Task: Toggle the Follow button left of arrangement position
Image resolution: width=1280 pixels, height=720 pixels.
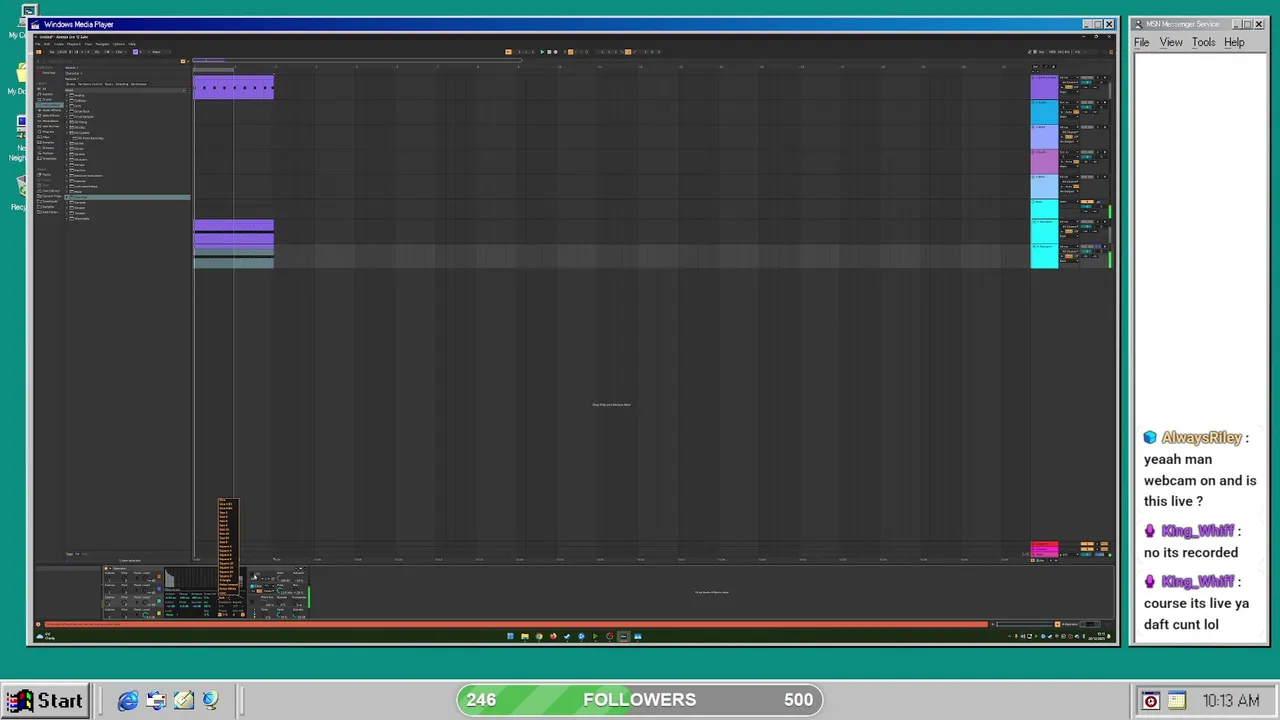Action: tap(508, 52)
